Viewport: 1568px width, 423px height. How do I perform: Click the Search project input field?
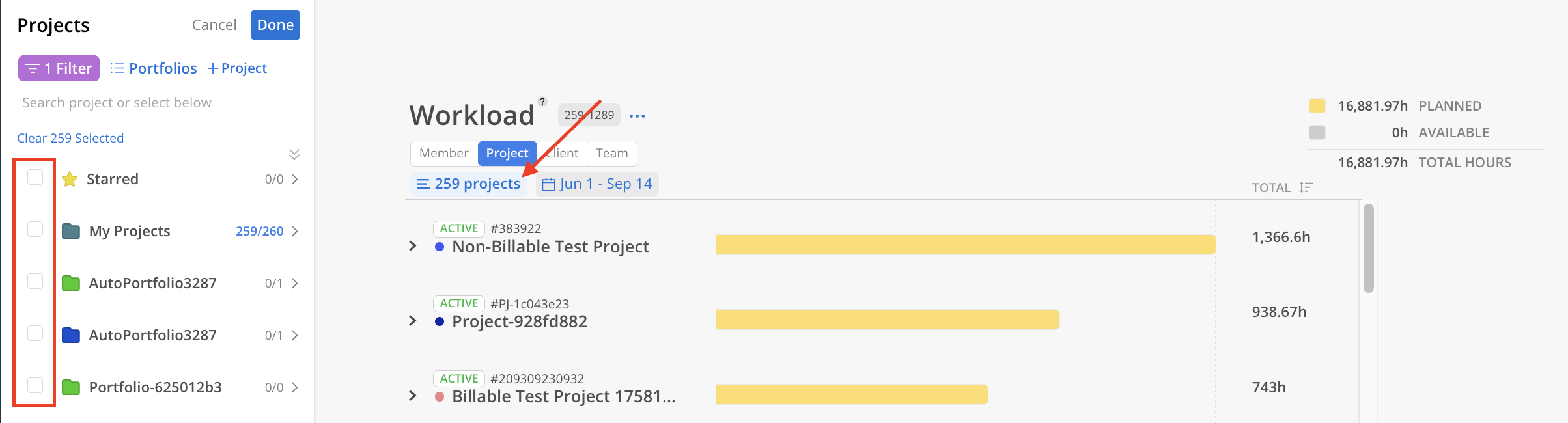coord(156,103)
